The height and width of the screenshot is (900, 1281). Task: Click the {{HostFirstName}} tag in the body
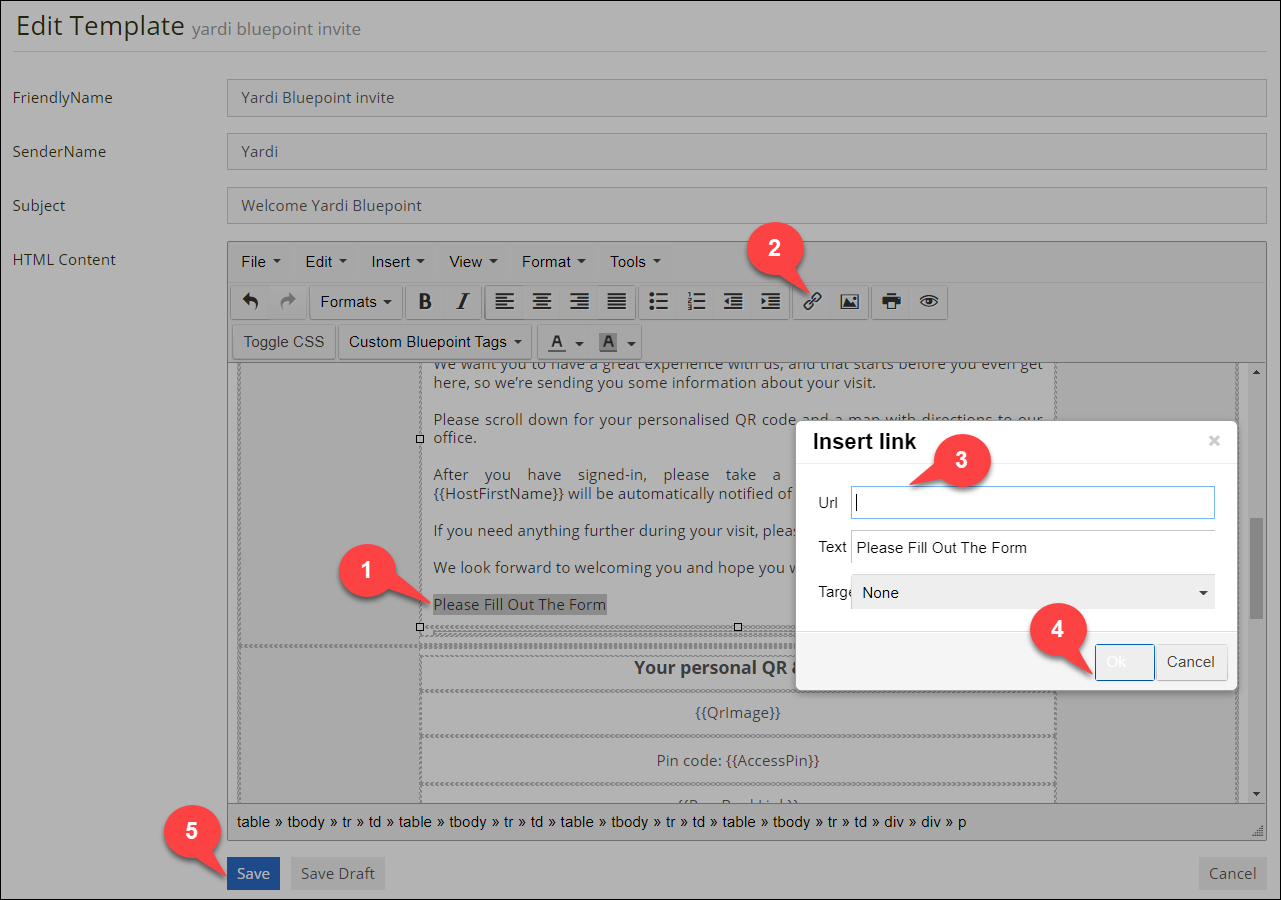tap(499, 493)
